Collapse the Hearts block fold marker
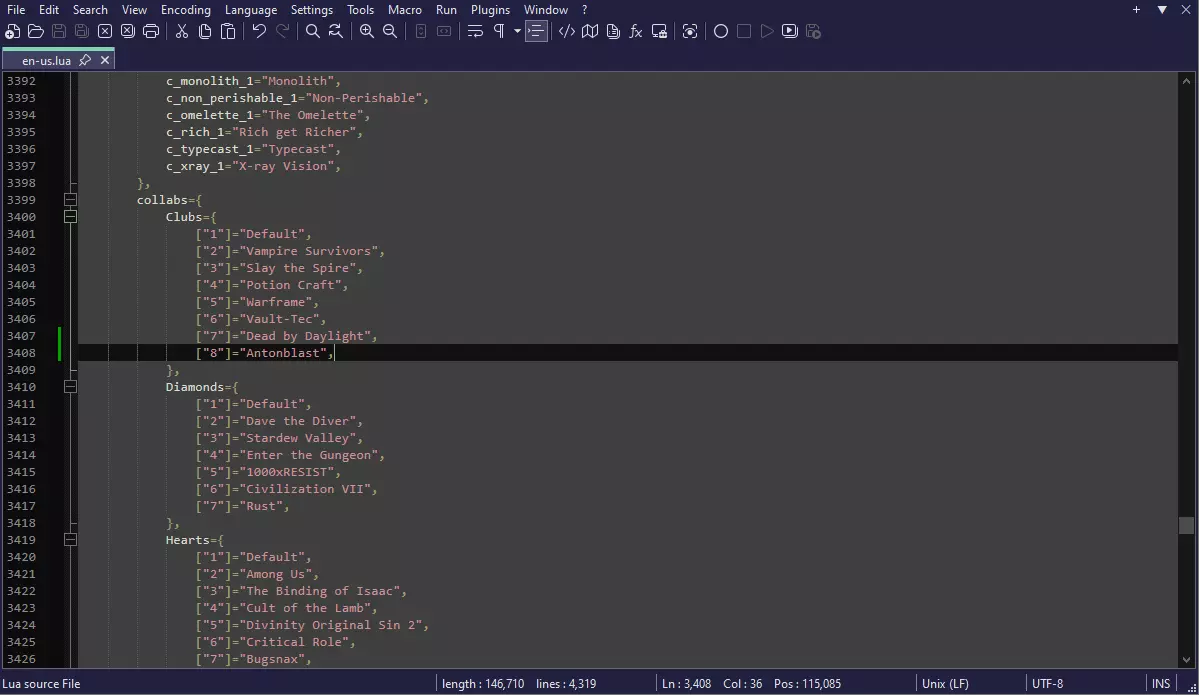The height and width of the screenshot is (695, 1199). (70, 540)
